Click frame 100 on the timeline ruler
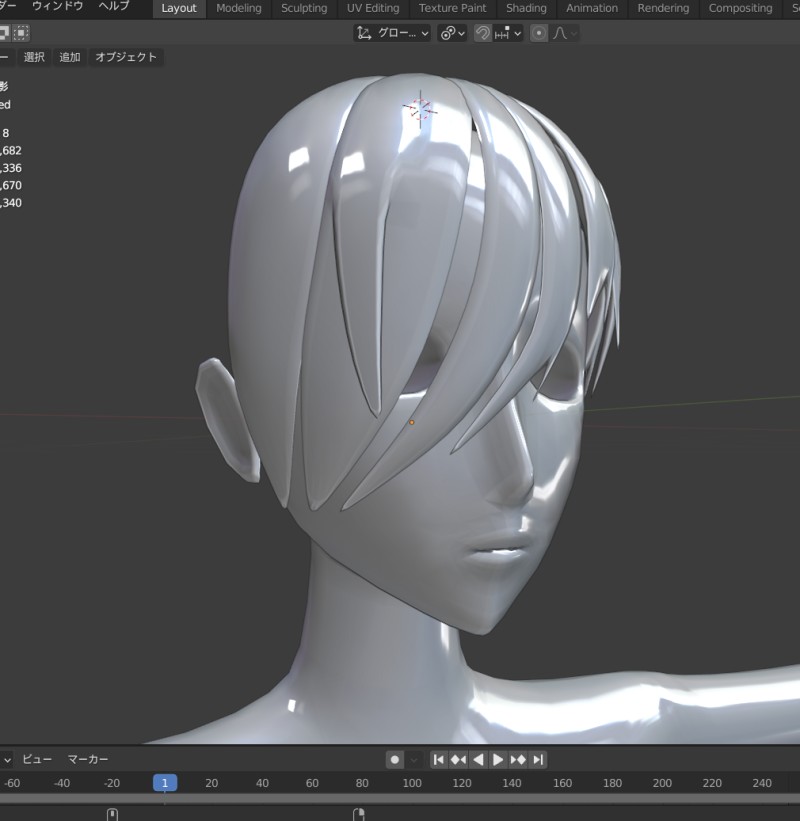 pyautogui.click(x=412, y=783)
